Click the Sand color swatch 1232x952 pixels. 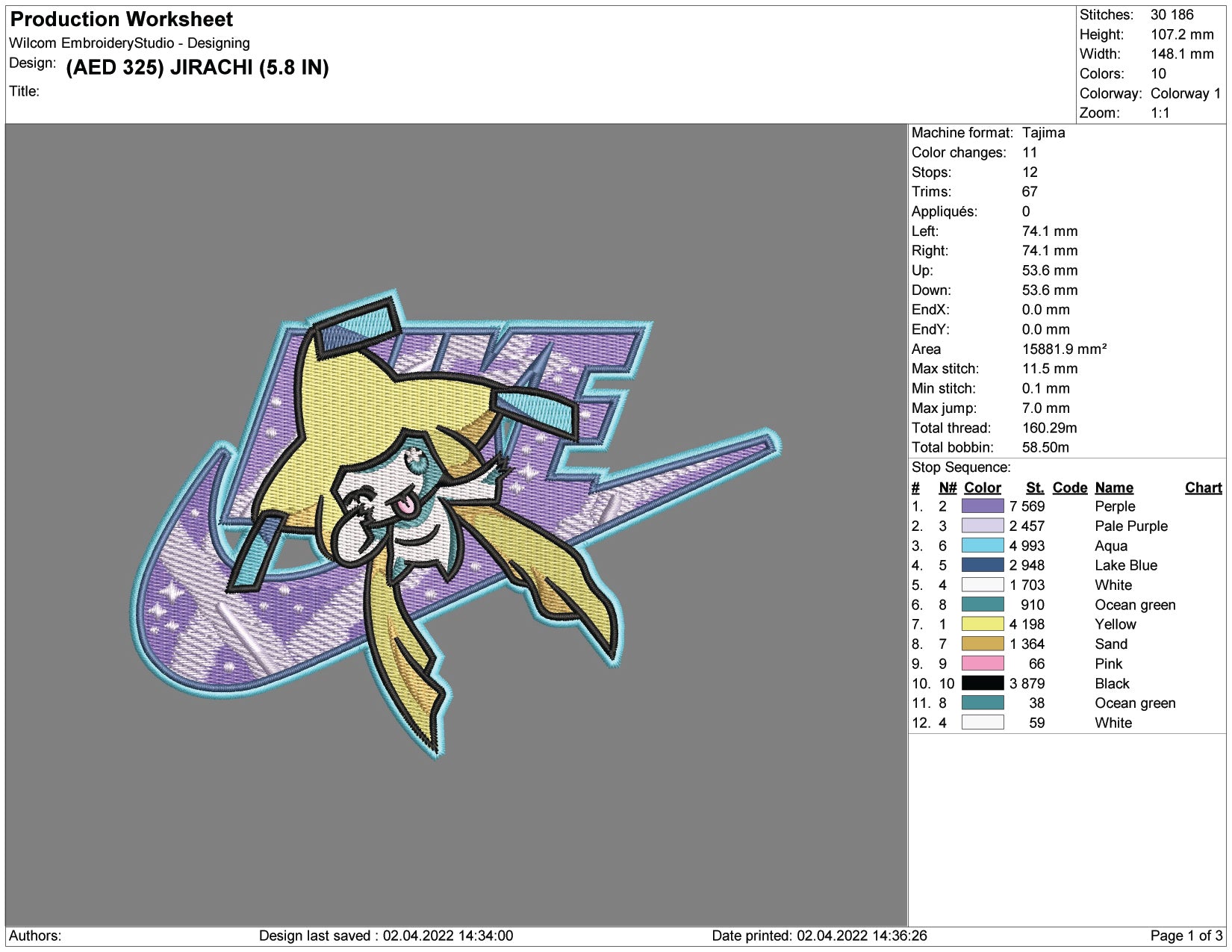tap(983, 644)
